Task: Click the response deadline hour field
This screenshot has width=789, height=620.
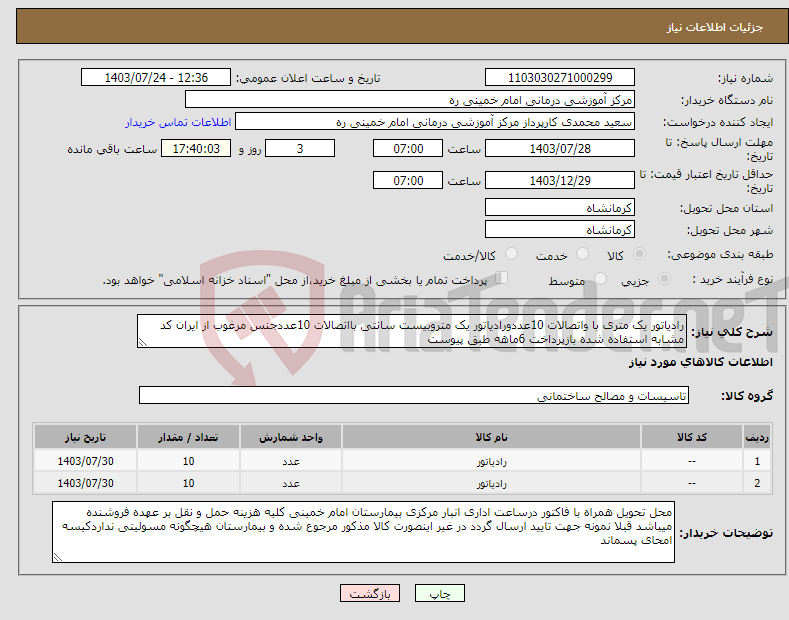Action: click(x=408, y=148)
